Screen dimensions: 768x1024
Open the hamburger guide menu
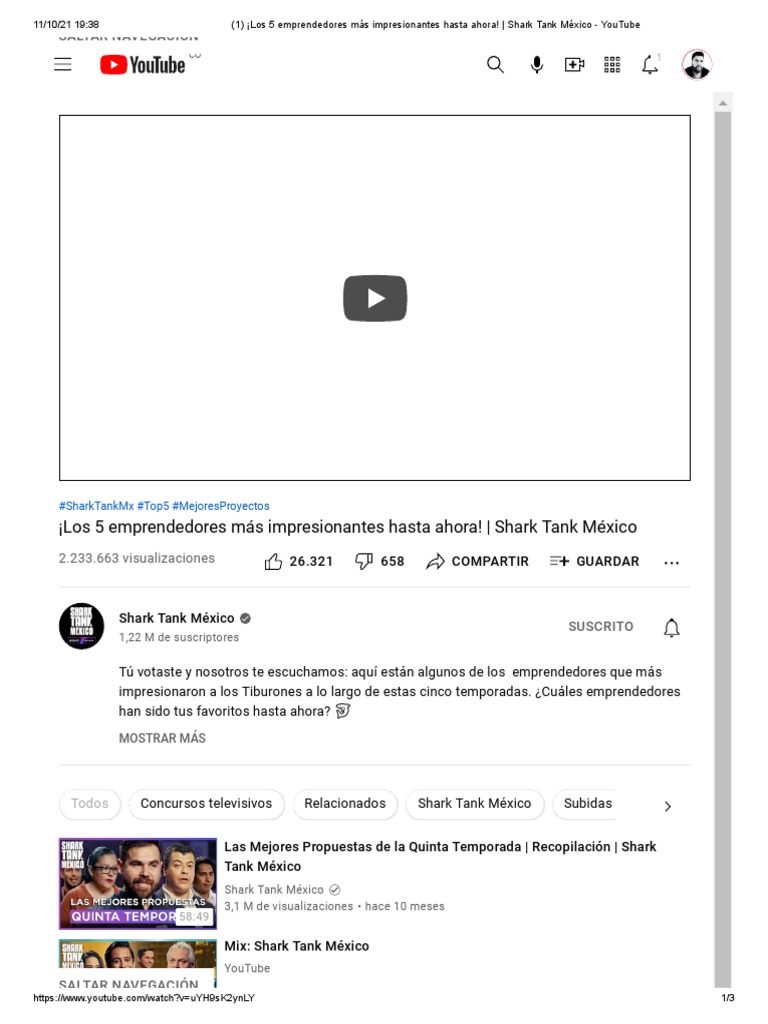coord(63,65)
